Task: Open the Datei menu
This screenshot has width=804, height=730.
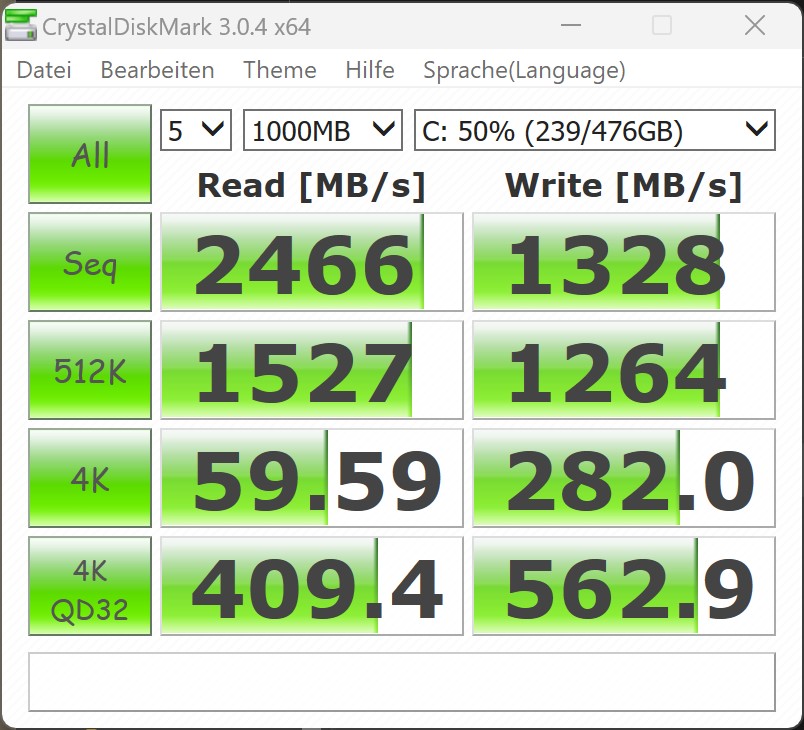Action: click(x=44, y=70)
